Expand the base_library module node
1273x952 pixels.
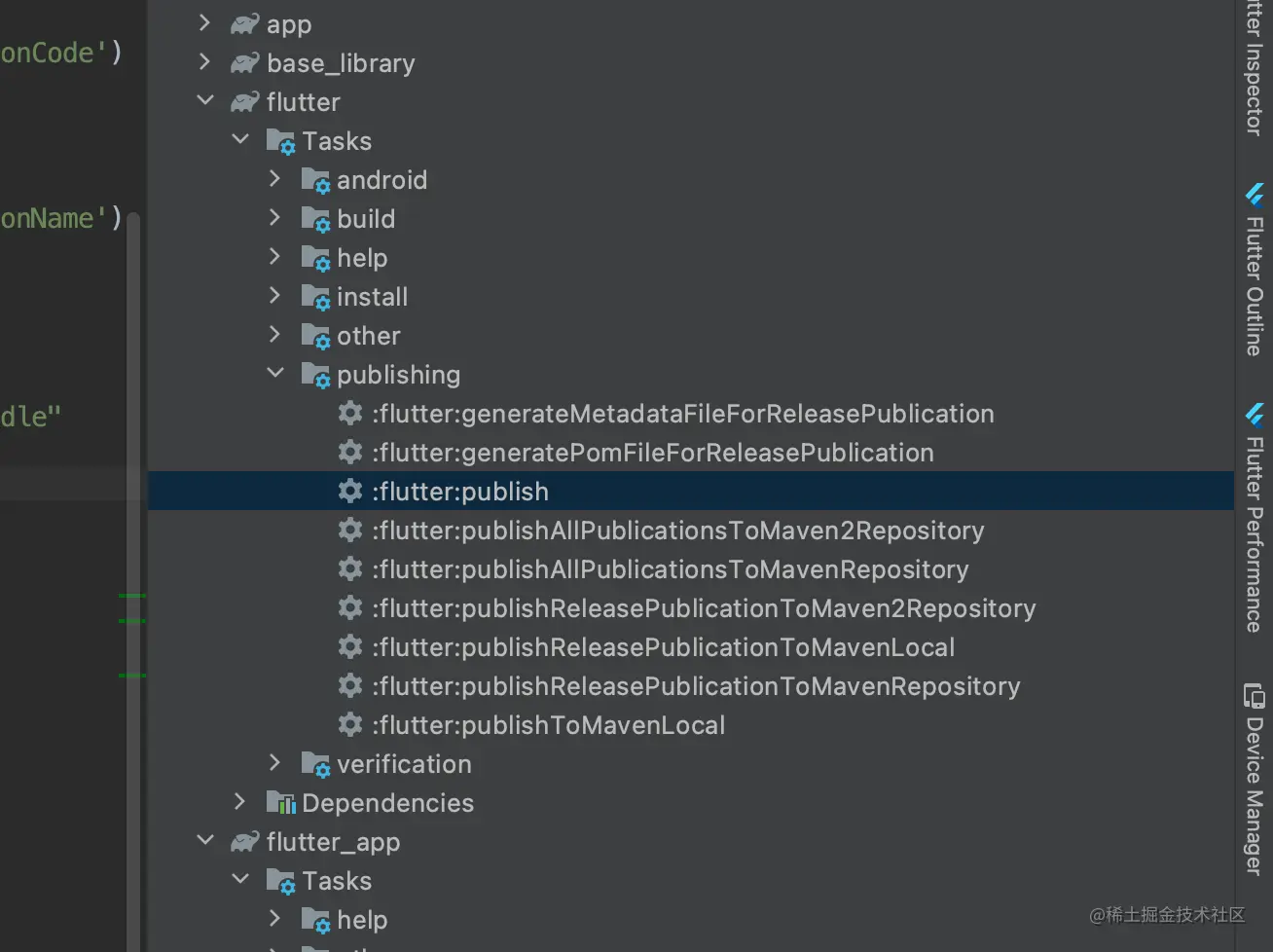204,62
